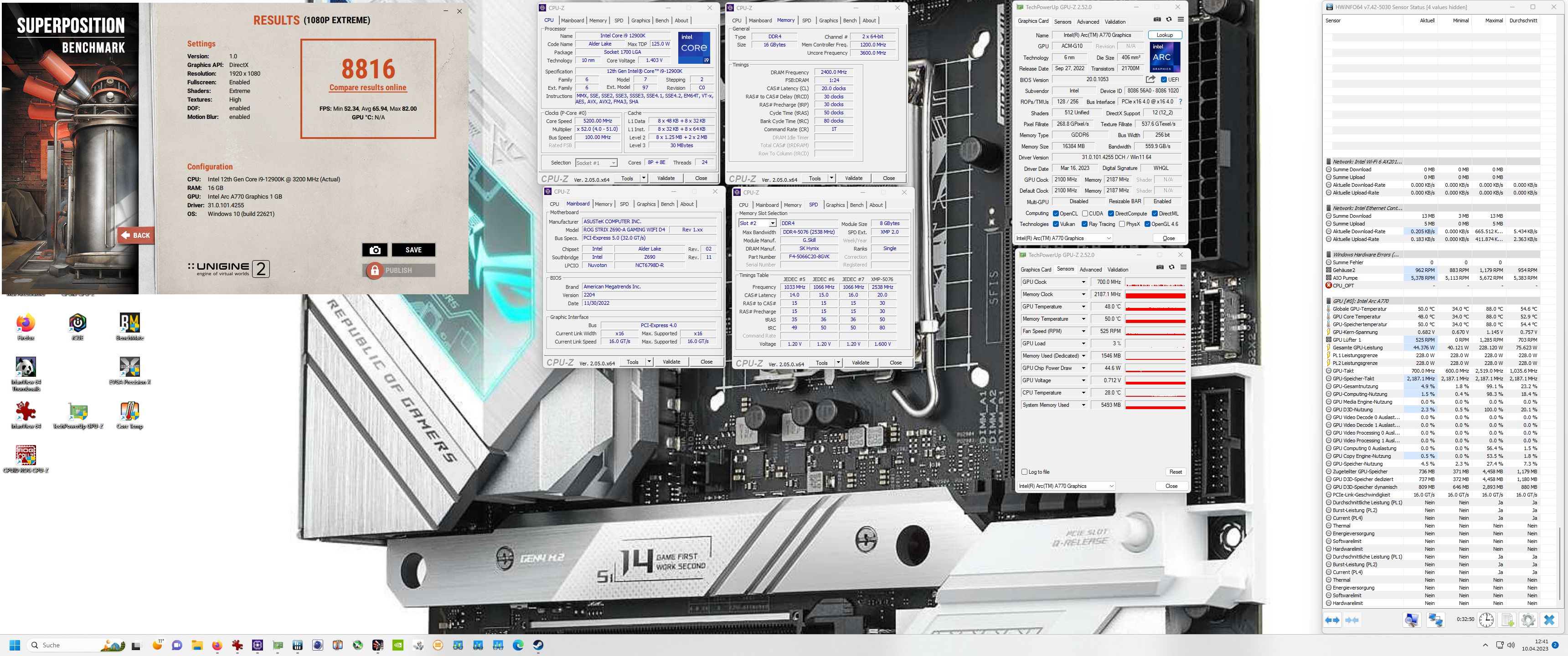This screenshot has height=656, width=1568.
Task: Toggle UEFI checkbox in GPU-Z
Action: (1164, 80)
